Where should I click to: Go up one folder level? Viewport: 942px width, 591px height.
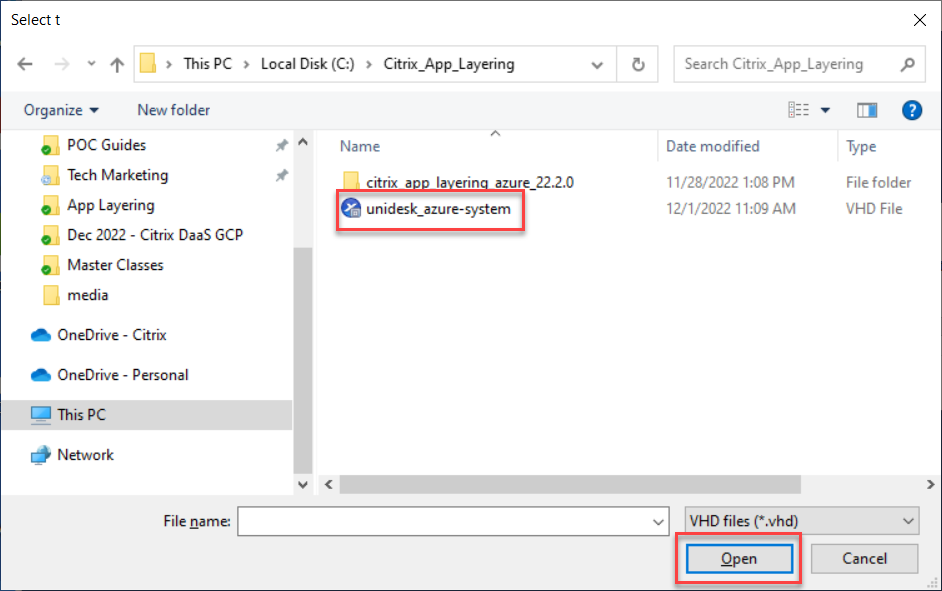click(117, 64)
